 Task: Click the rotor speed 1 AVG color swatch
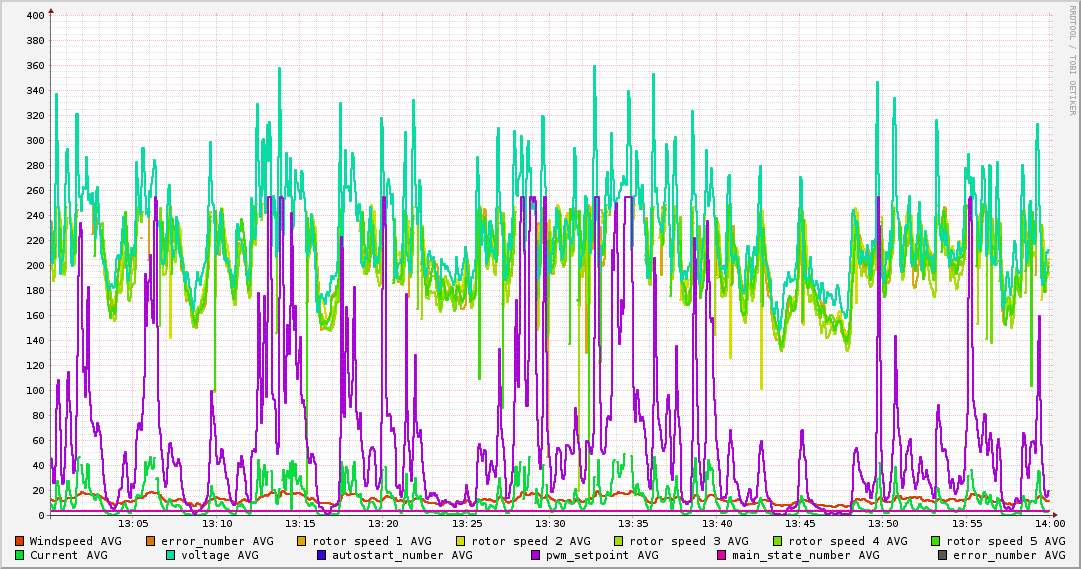(303, 541)
